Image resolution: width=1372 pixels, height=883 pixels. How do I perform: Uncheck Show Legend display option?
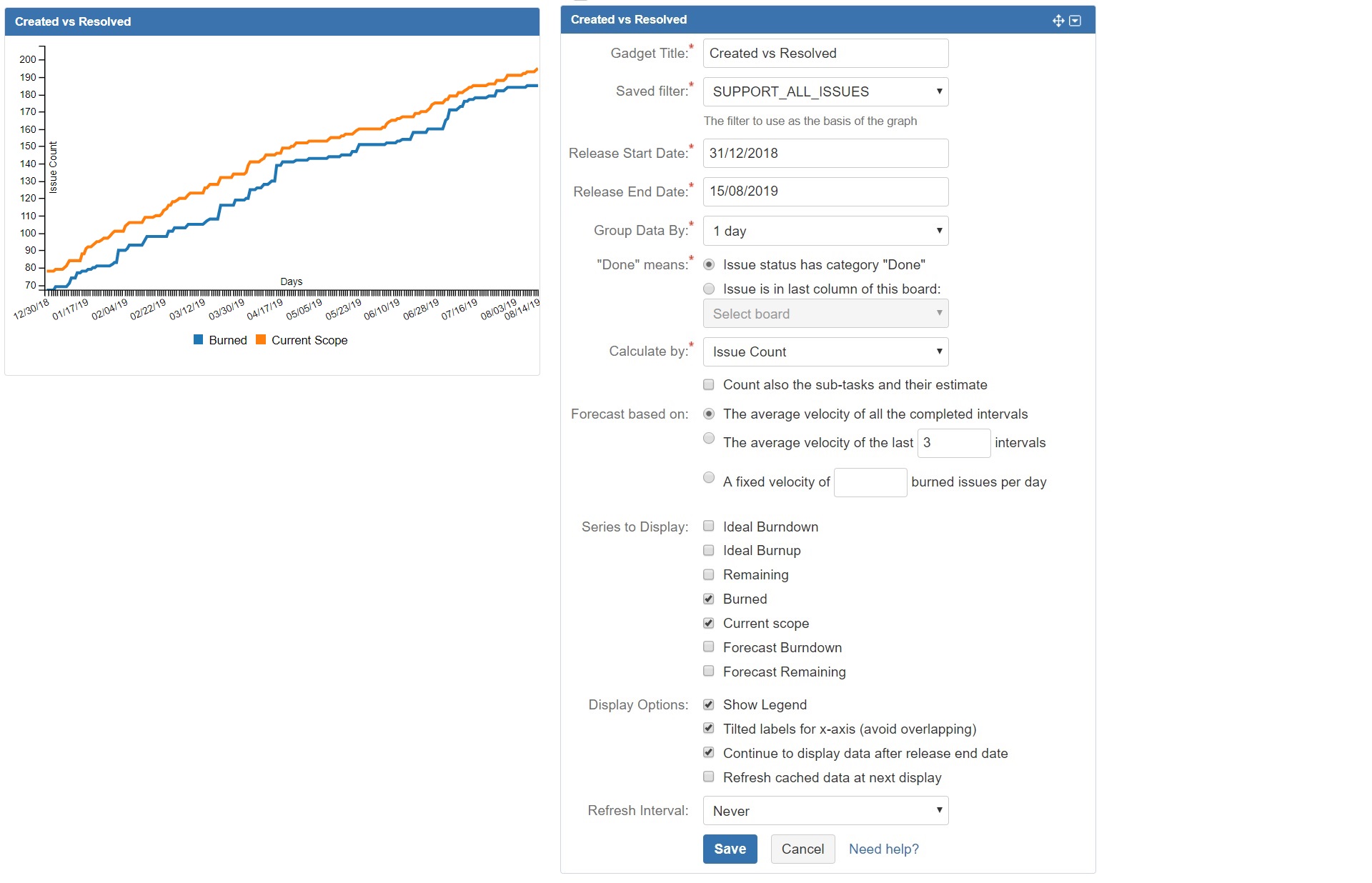coord(709,704)
